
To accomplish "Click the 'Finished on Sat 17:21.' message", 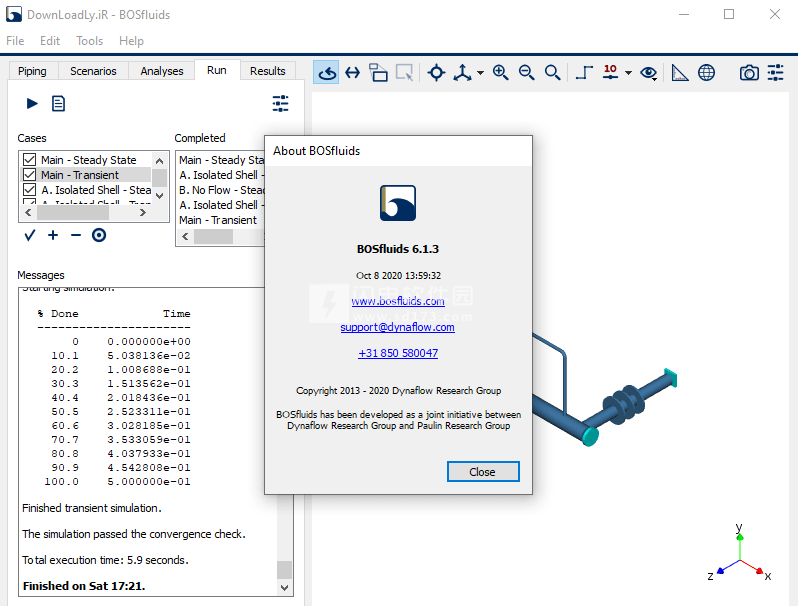I will (x=84, y=586).
